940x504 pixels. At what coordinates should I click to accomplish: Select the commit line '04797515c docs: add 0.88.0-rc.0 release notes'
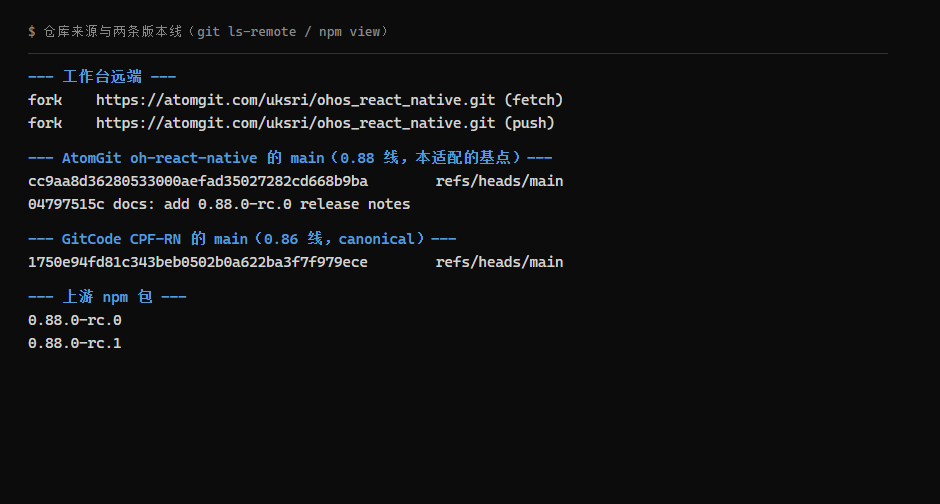point(219,204)
